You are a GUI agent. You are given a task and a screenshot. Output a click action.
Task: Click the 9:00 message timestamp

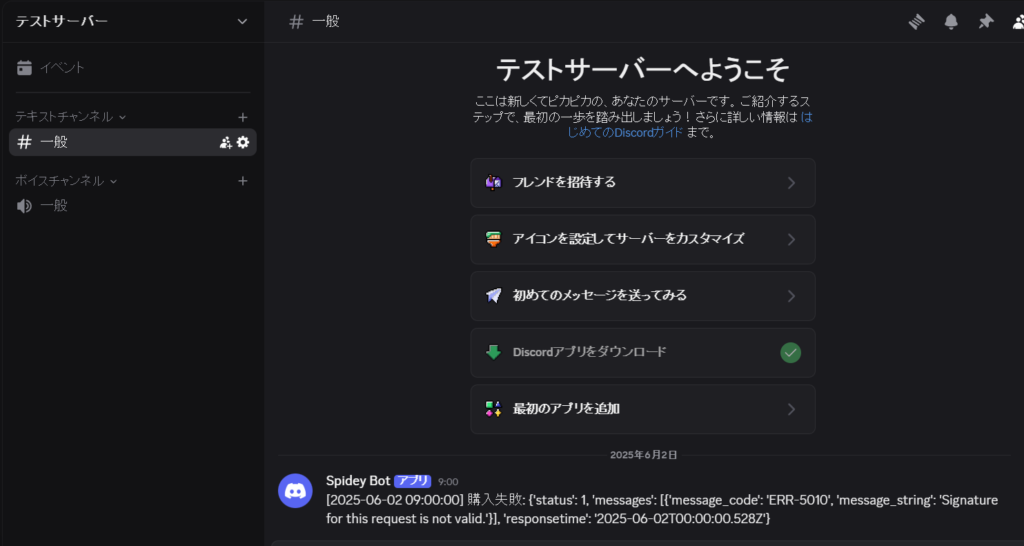(x=448, y=482)
